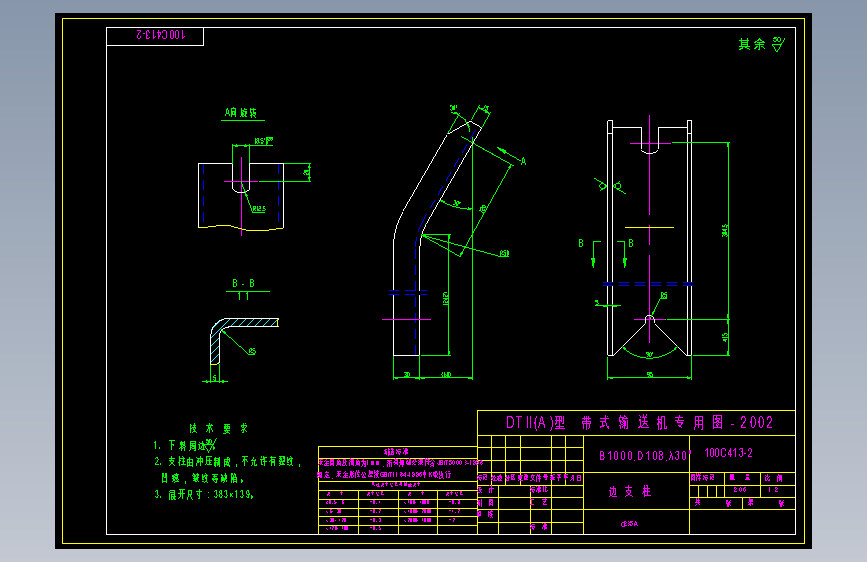Select note 2 '支柱由冲压制成,不允许有裂纹'
This screenshot has height=562, width=867.
(232, 462)
